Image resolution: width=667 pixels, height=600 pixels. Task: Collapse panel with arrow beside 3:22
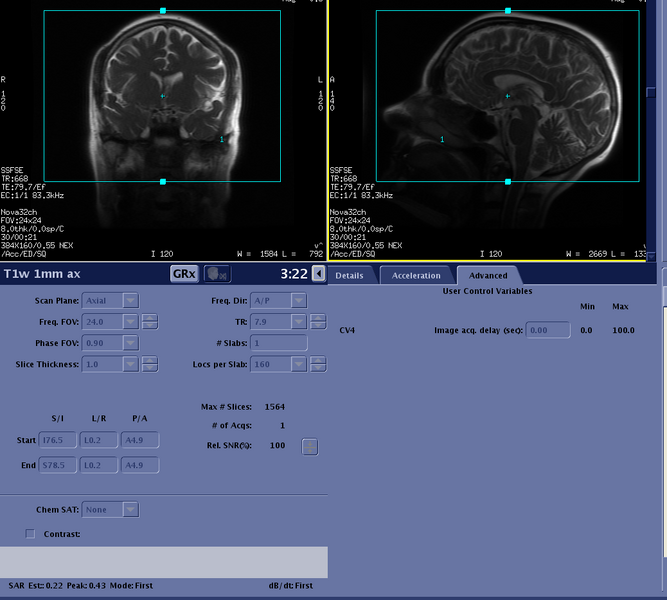coord(318,274)
